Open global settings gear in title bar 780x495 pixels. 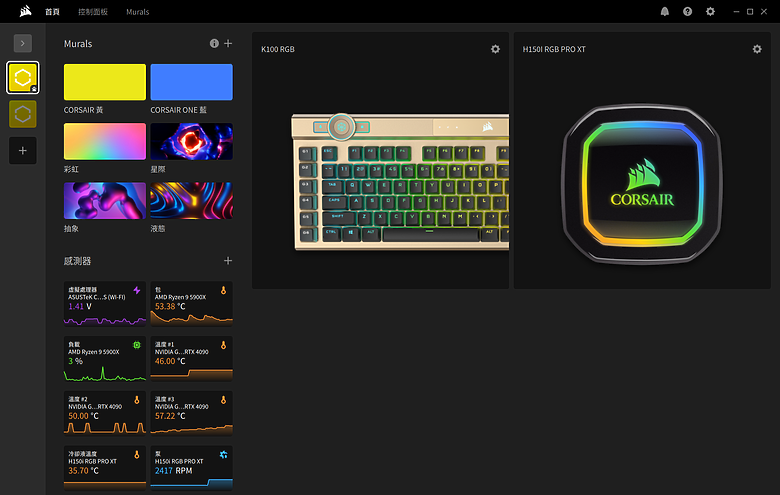click(x=710, y=11)
